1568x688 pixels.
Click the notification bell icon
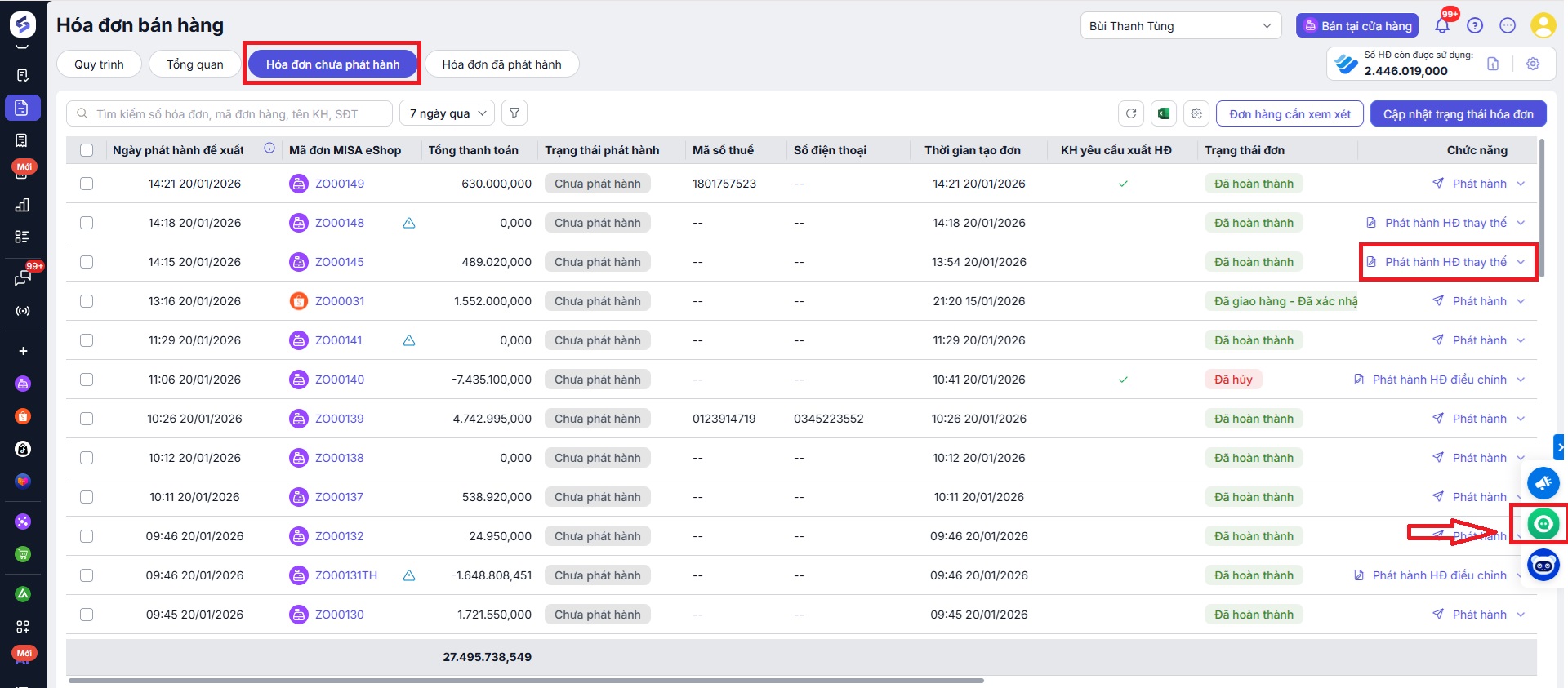point(1442,26)
